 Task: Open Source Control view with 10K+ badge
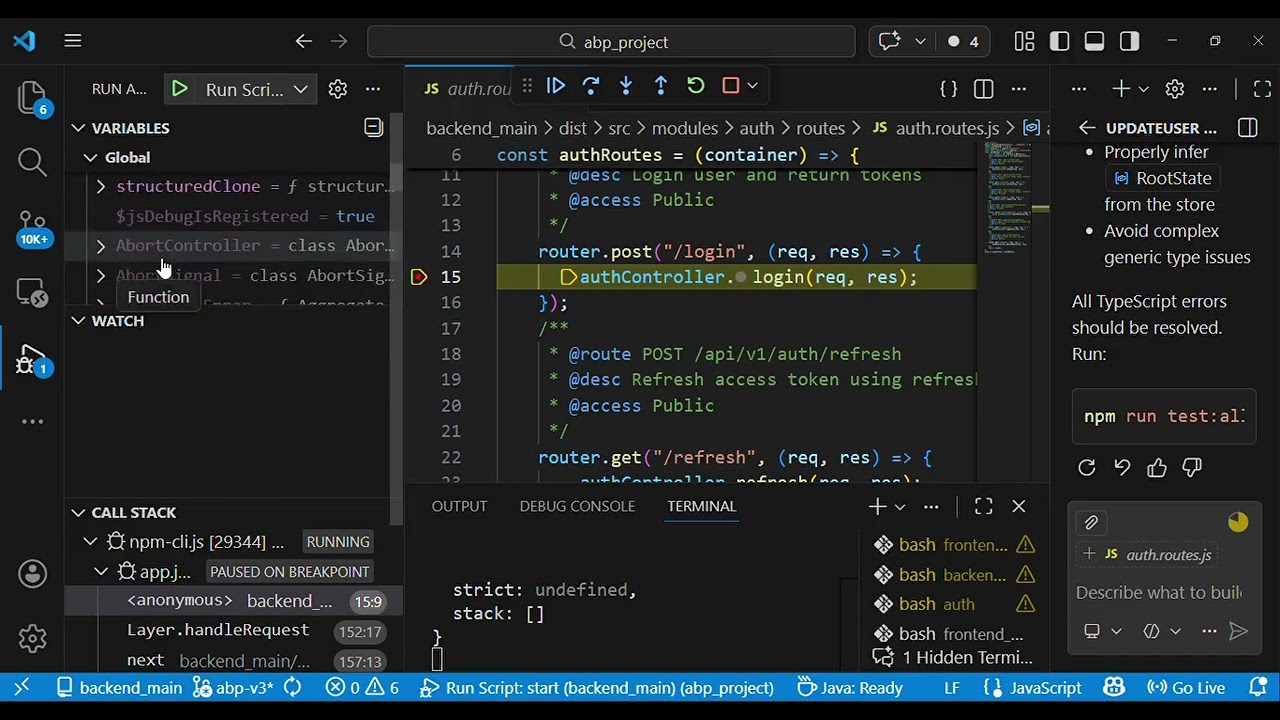pyautogui.click(x=32, y=227)
